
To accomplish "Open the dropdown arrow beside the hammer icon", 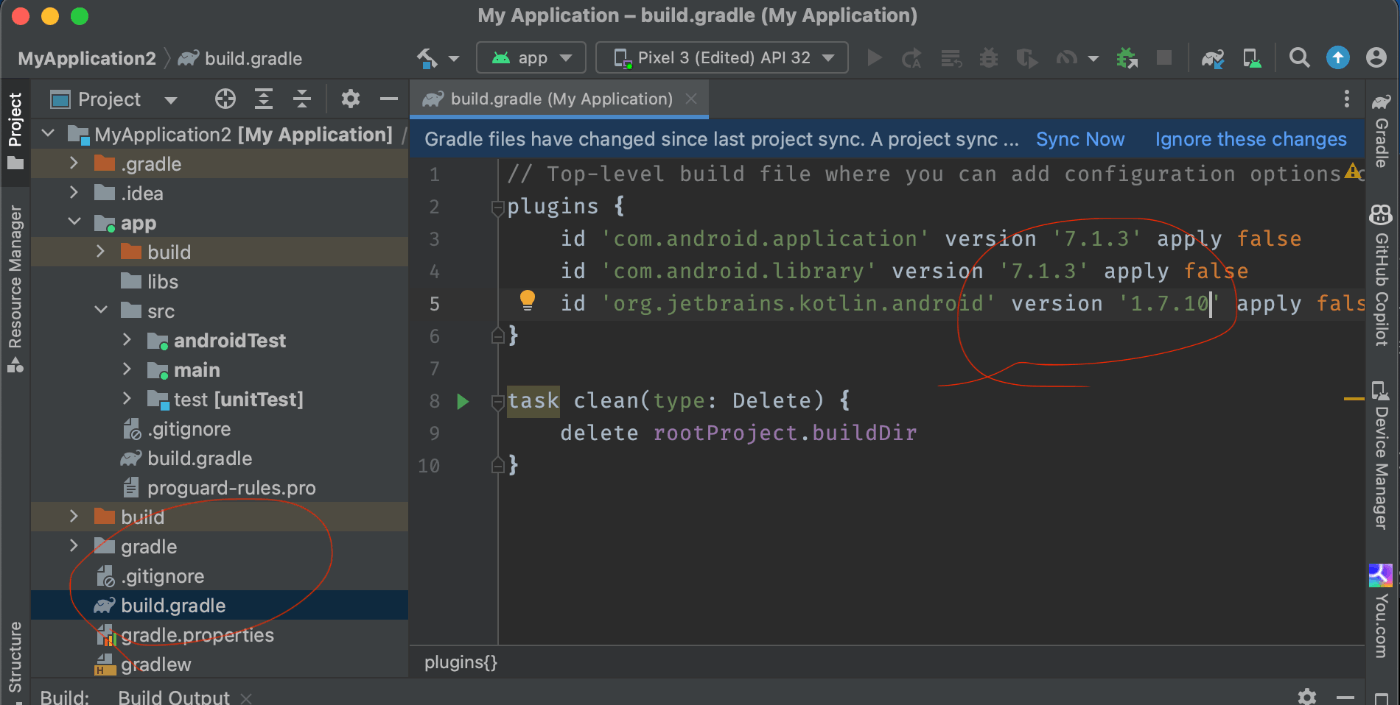I will tap(453, 59).
